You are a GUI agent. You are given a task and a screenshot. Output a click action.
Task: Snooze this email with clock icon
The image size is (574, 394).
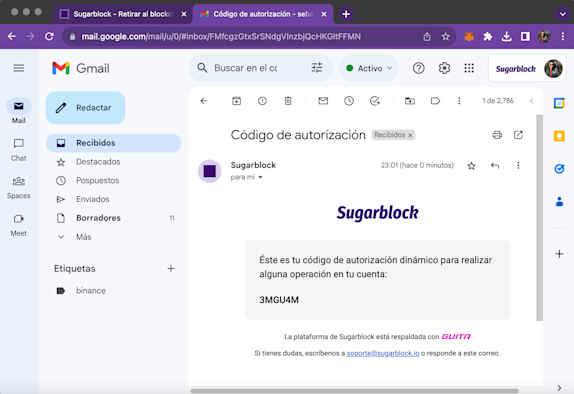coord(349,101)
